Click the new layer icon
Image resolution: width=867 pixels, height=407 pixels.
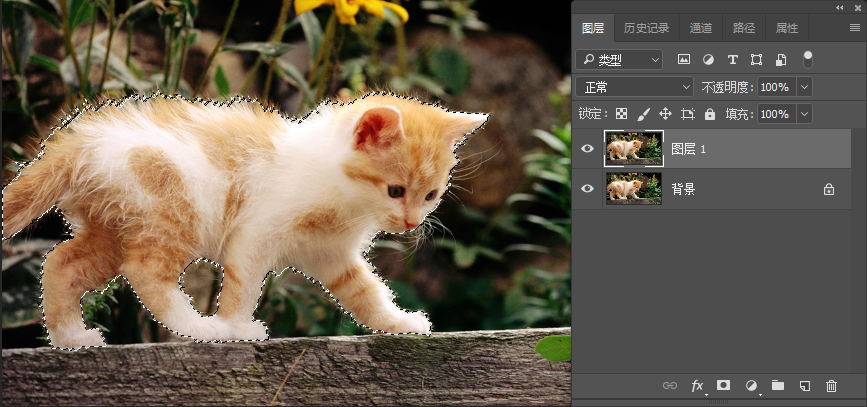tap(804, 386)
